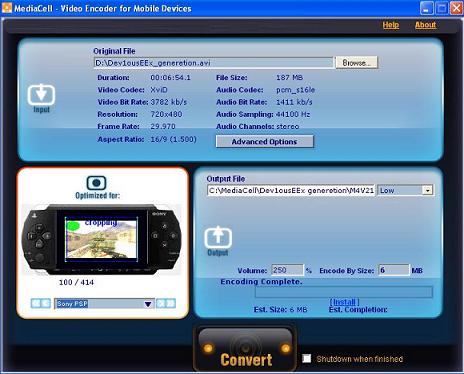
Task: Go to next device with single-right arrow
Action: [161, 303]
